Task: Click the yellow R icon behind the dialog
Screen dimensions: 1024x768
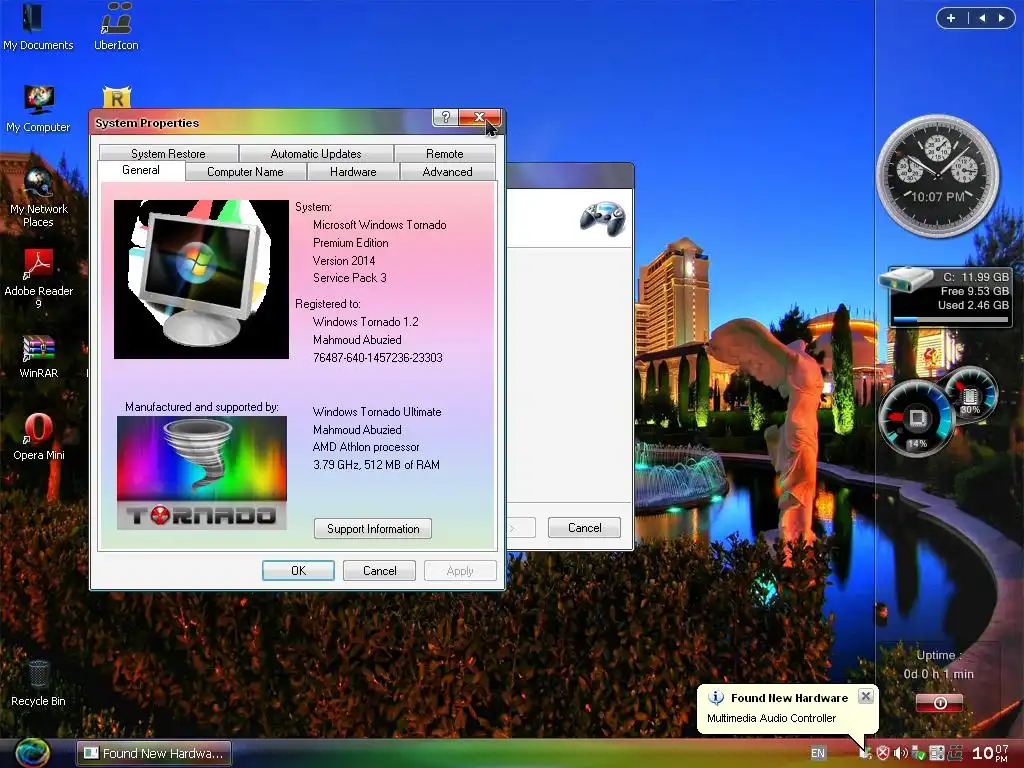Action: point(117,98)
